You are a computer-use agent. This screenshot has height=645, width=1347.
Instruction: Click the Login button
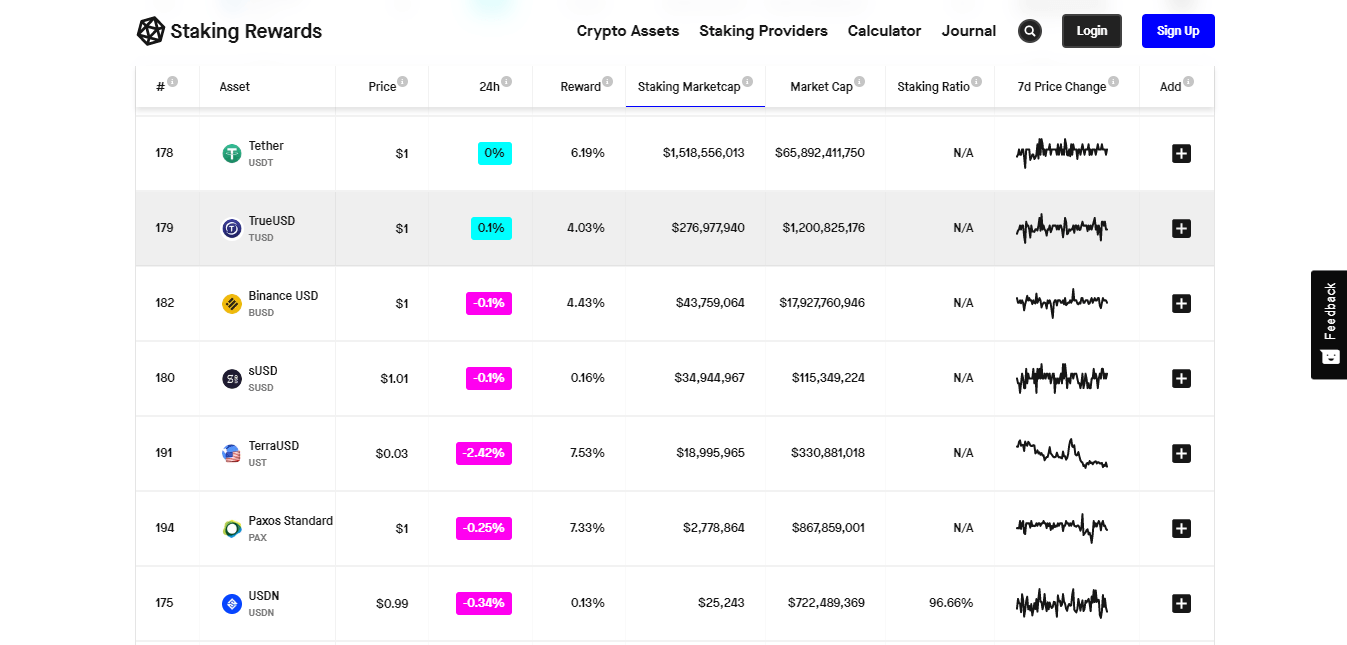pos(1092,31)
